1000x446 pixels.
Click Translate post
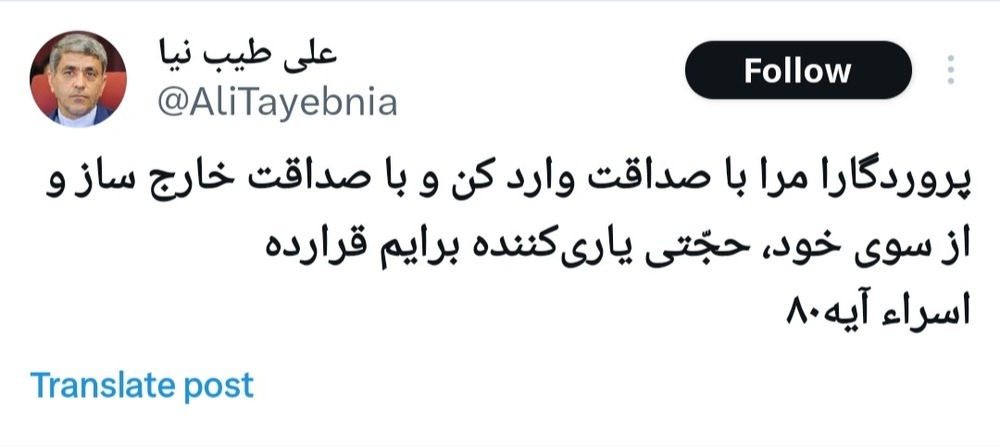[x=142, y=385]
